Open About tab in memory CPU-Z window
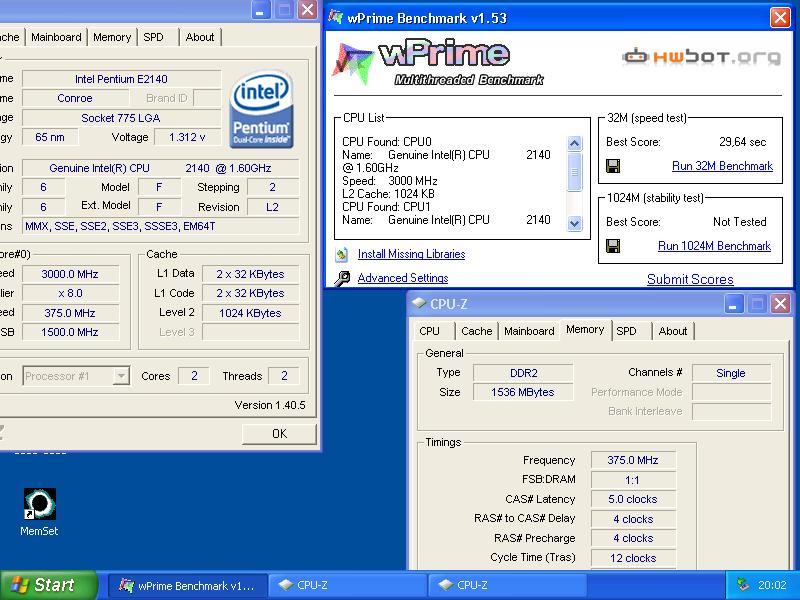 pyautogui.click(x=673, y=331)
